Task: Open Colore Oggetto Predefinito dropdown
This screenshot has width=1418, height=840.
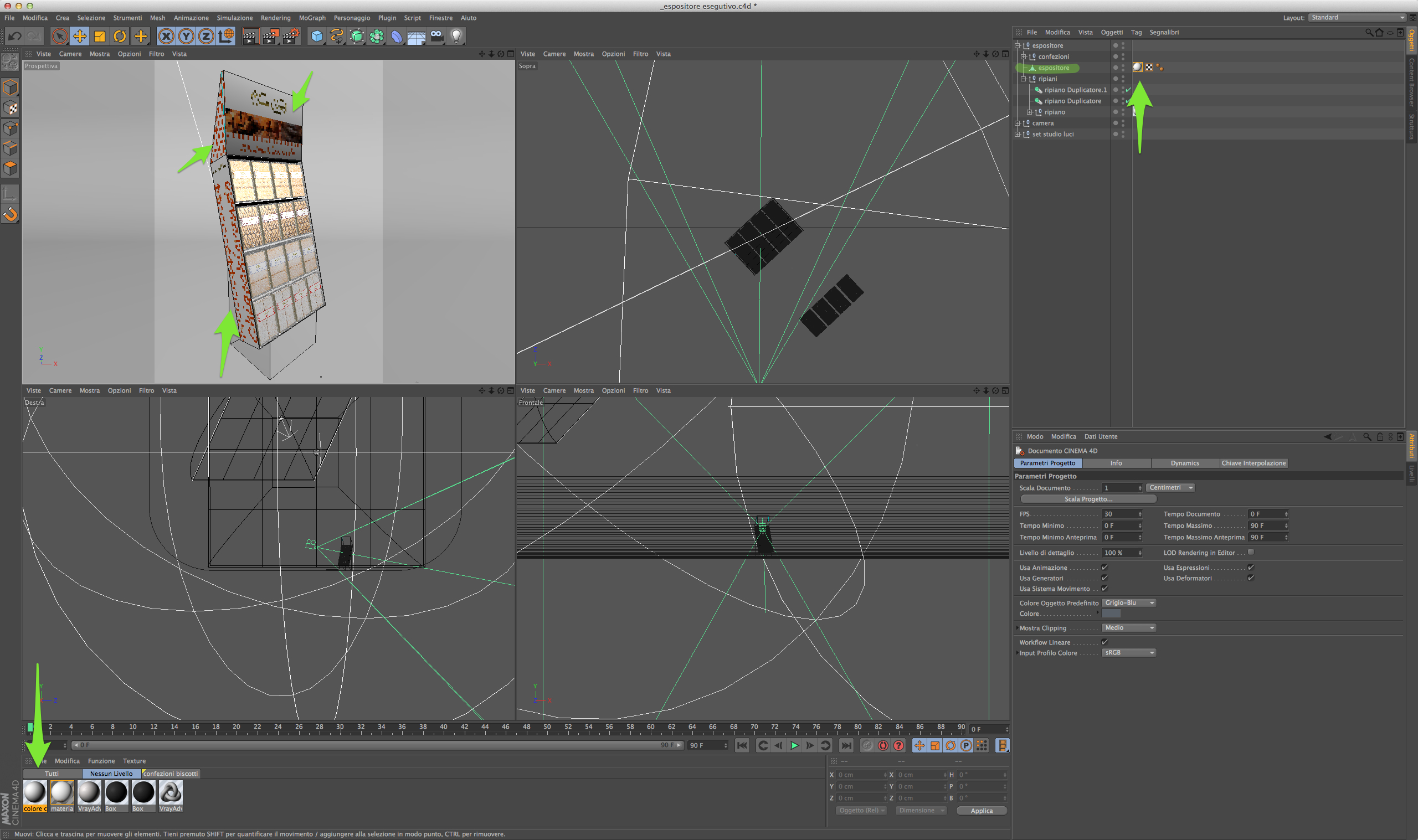Action: point(1128,603)
